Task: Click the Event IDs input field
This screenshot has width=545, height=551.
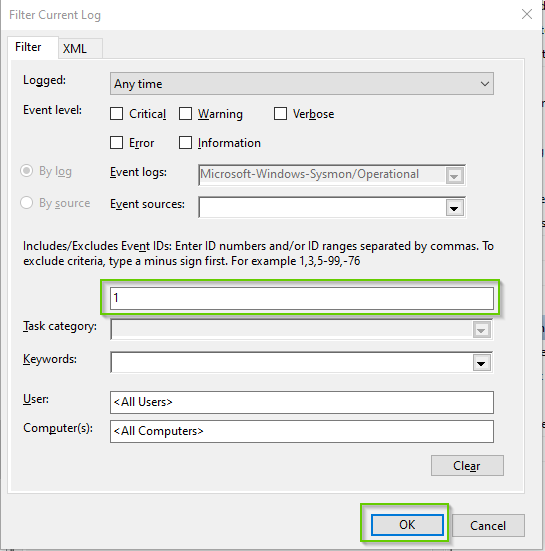Action: [x=301, y=298]
